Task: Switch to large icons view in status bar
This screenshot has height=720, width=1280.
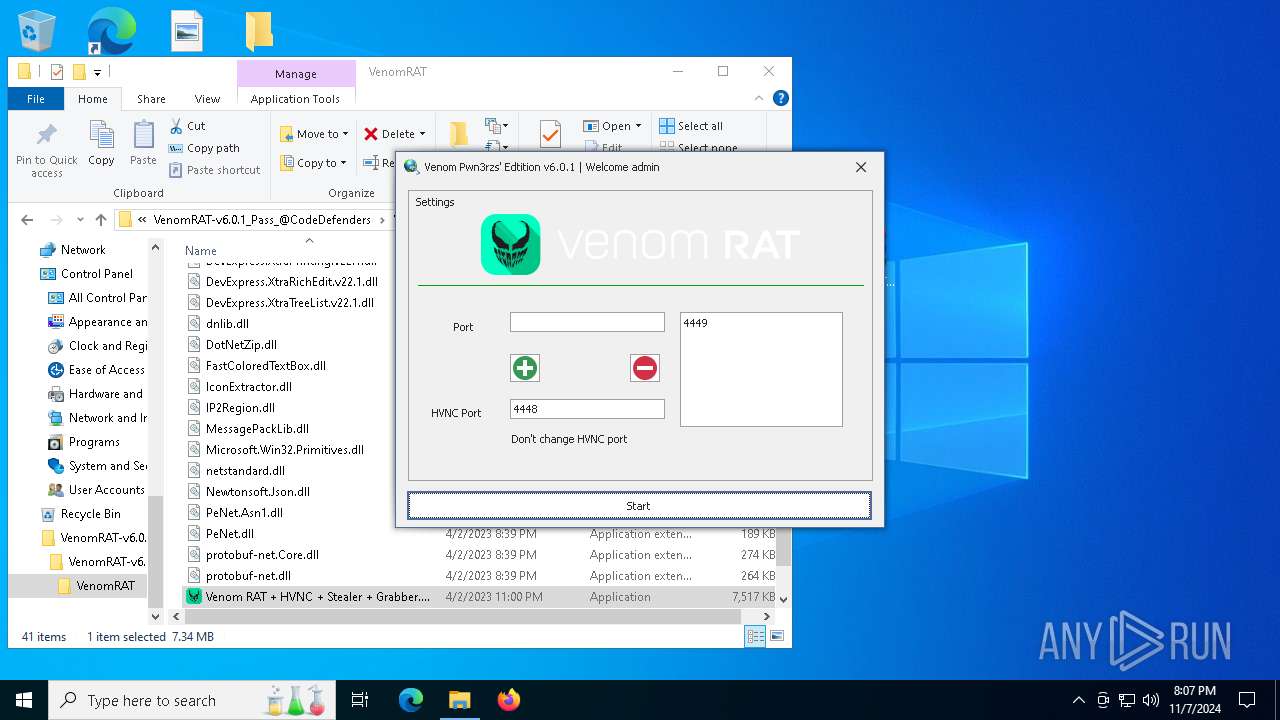Action: pos(776,636)
